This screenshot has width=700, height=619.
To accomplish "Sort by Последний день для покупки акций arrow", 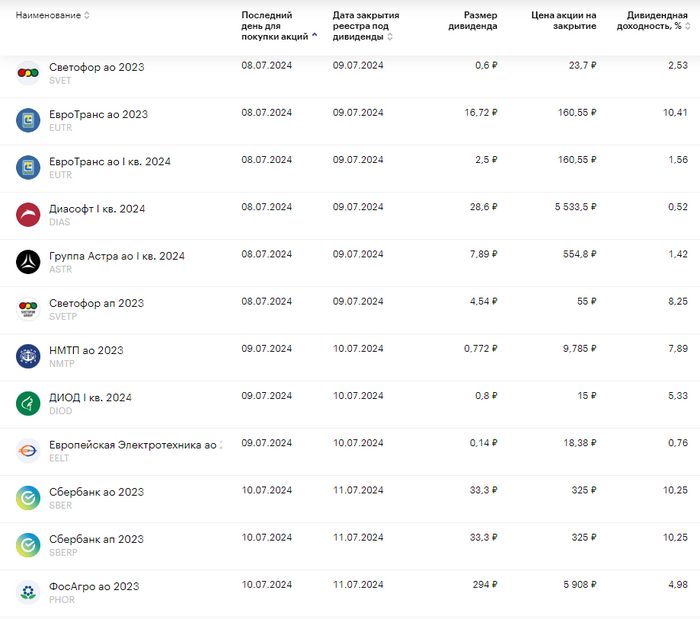I will [315, 35].
